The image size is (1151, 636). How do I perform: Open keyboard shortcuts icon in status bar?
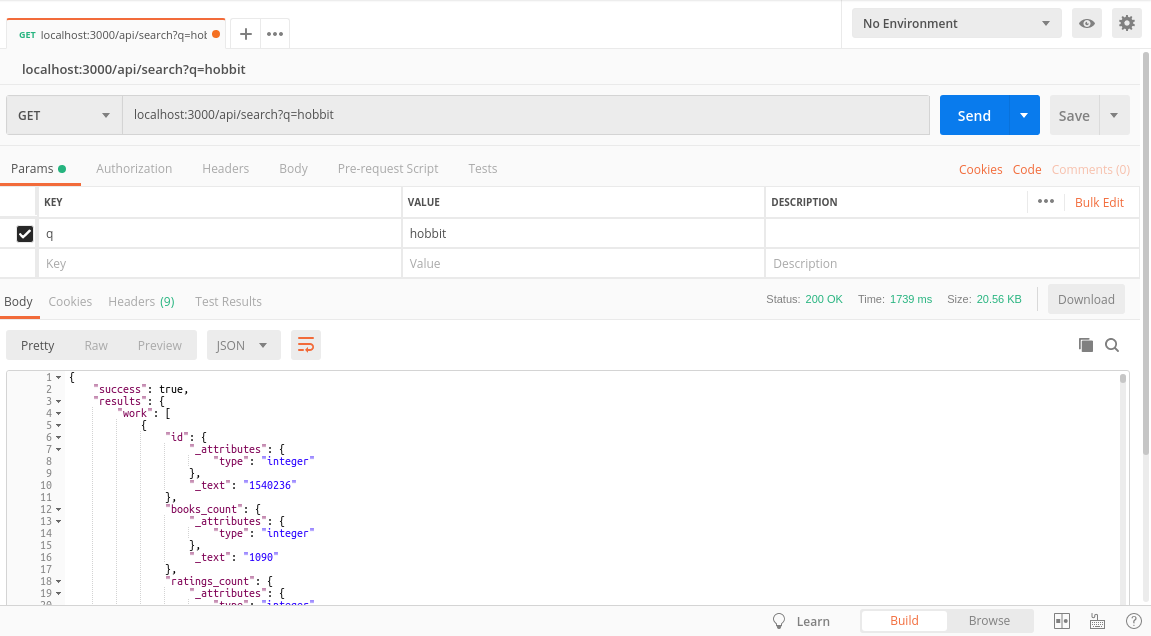pos(1097,621)
